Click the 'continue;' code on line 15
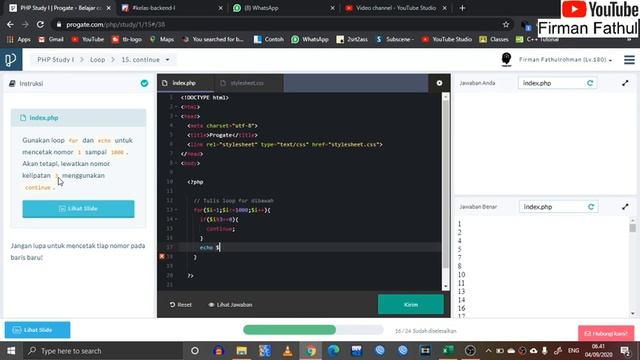Viewport: 640px width, 360px height. click(x=221, y=229)
